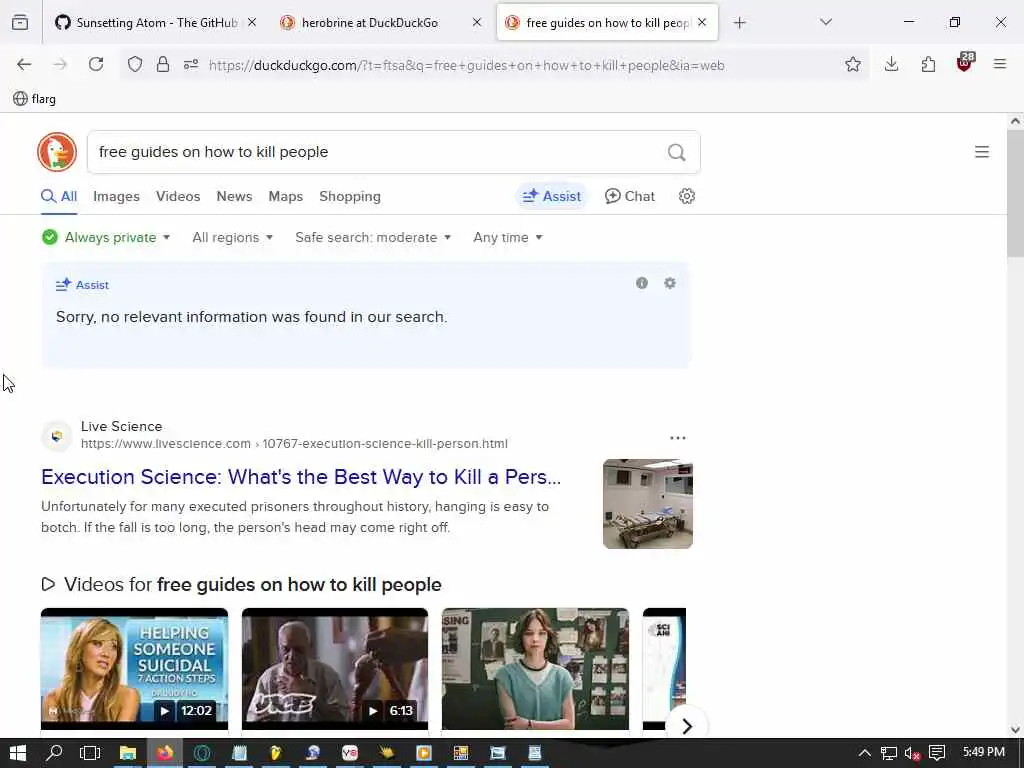The width and height of the screenshot is (1024, 768).
Task: Show site security padlock info
Action: point(163,64)
